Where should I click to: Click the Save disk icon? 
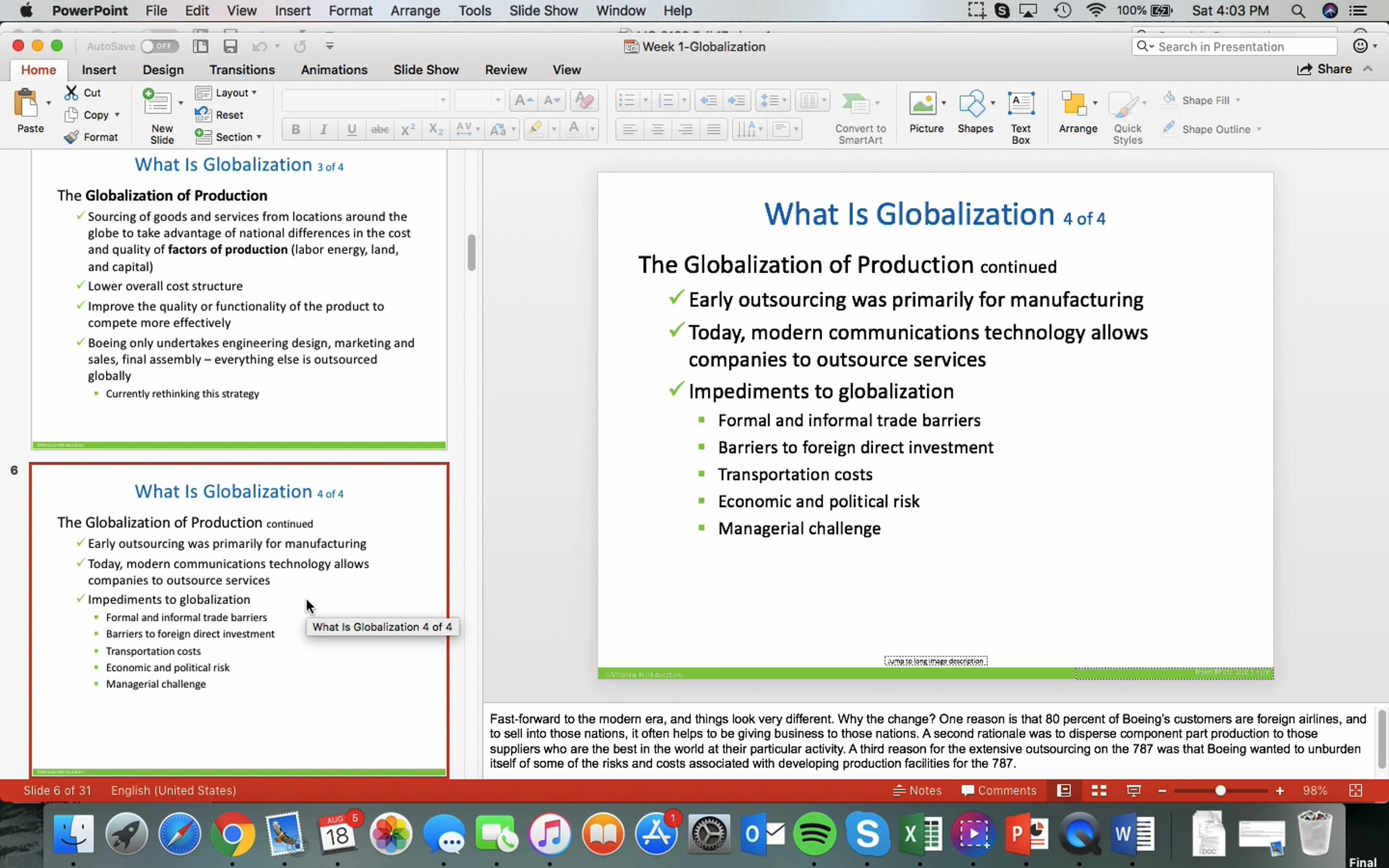230,46
